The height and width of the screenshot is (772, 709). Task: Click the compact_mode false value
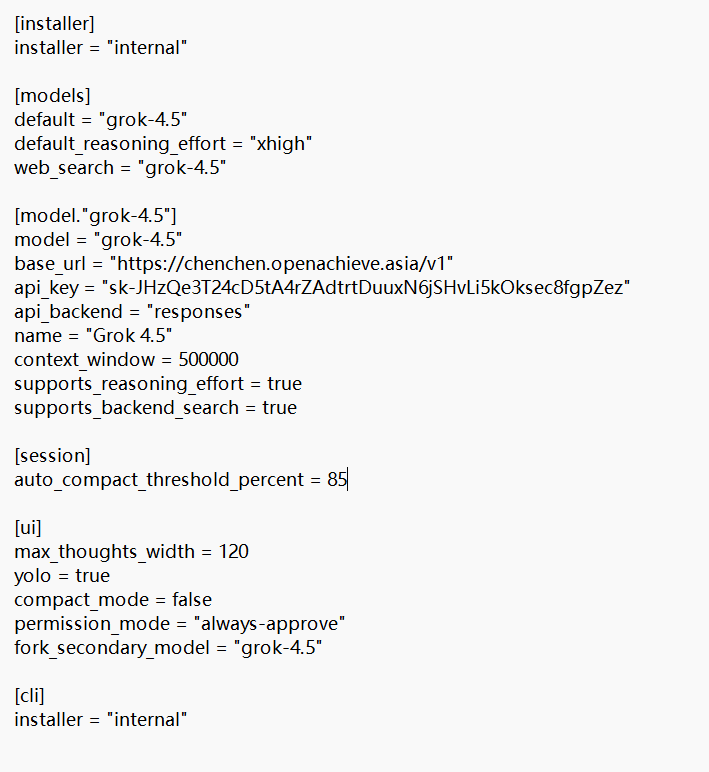pos(192,600)
